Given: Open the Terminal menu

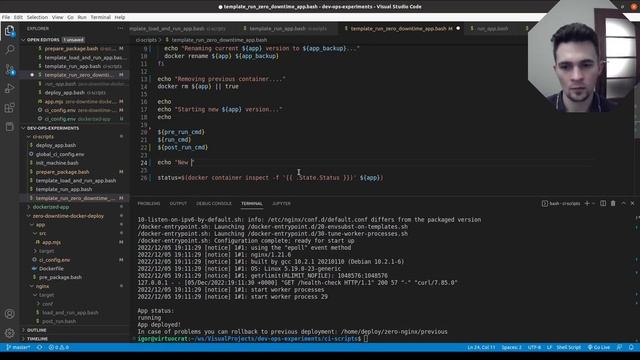Looking at the screenshot, I should (x=100, y=17).
